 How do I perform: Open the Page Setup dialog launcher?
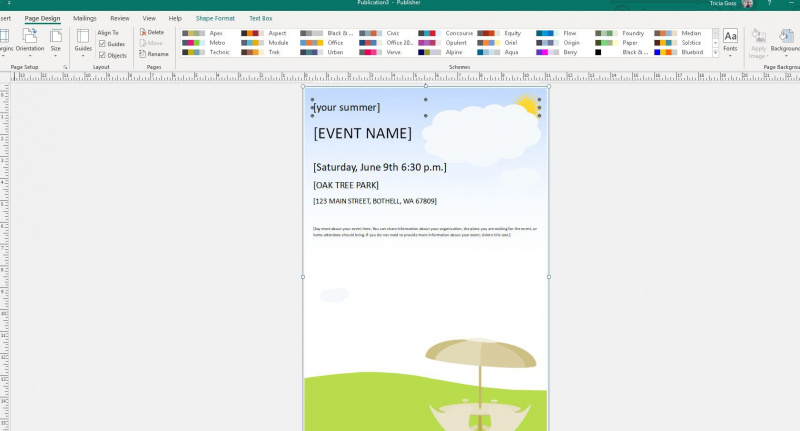click(x=65, y=67)
